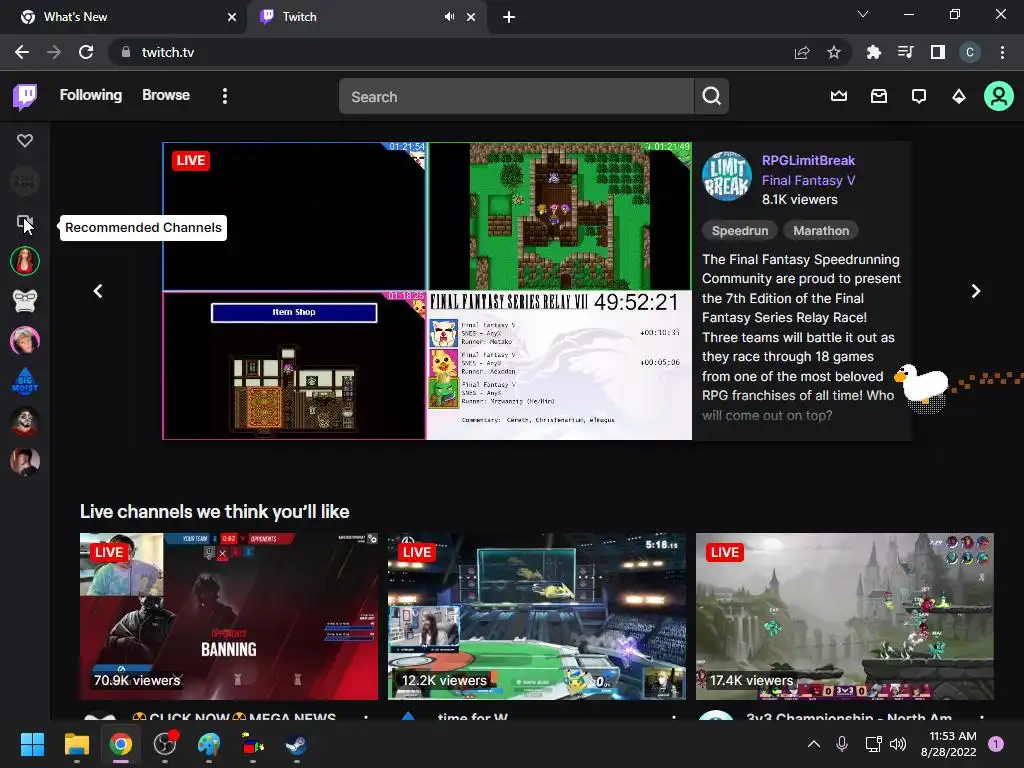This screenshot has width=1024, height=768.
Task: Open the volume control in system tray
Action: 898,744
